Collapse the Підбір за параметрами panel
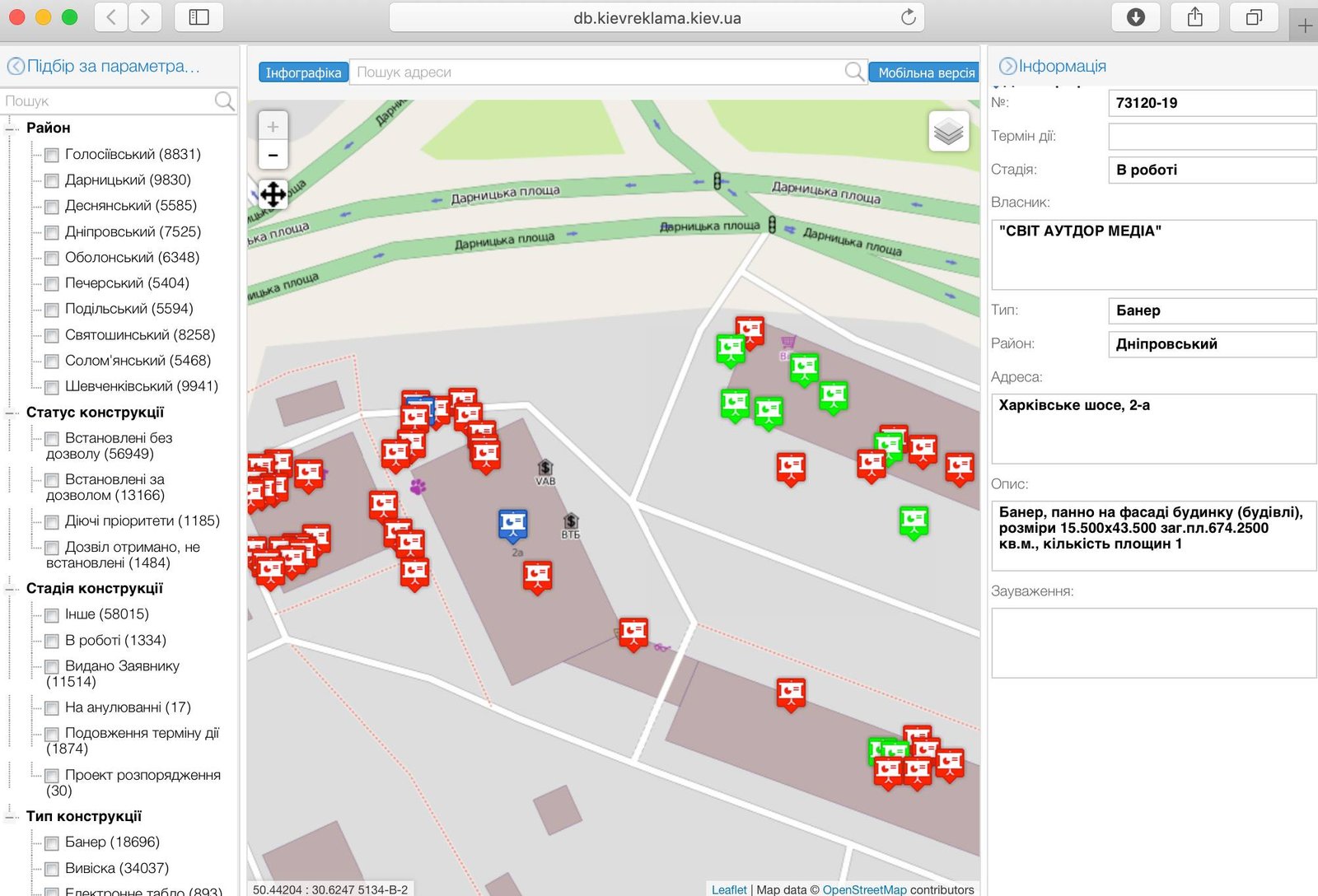The width and height of the screenshot is (1318, 896). pyautogui.click(x=16, y=67)
